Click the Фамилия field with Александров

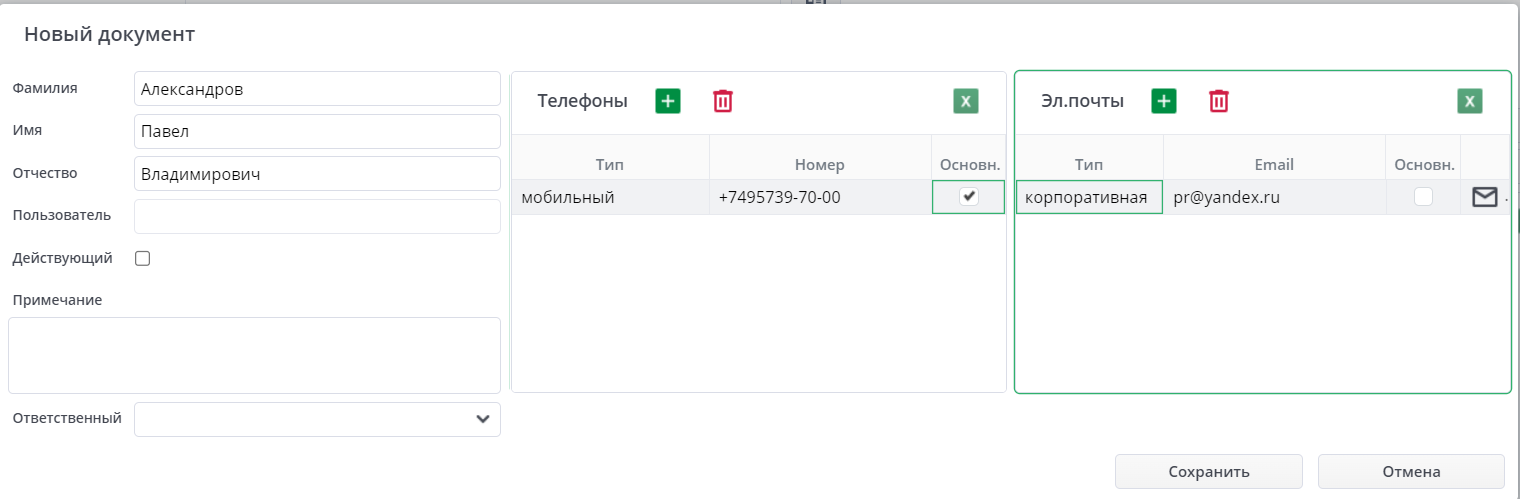coord(316,89)
